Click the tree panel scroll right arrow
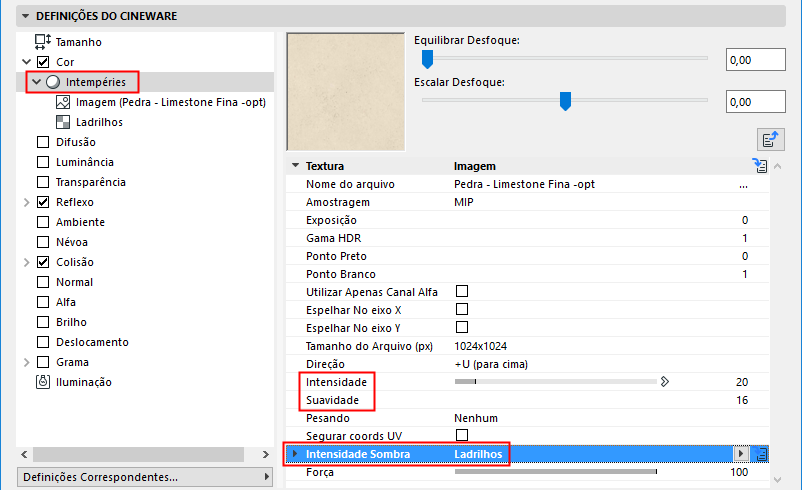 coord(265,454)
